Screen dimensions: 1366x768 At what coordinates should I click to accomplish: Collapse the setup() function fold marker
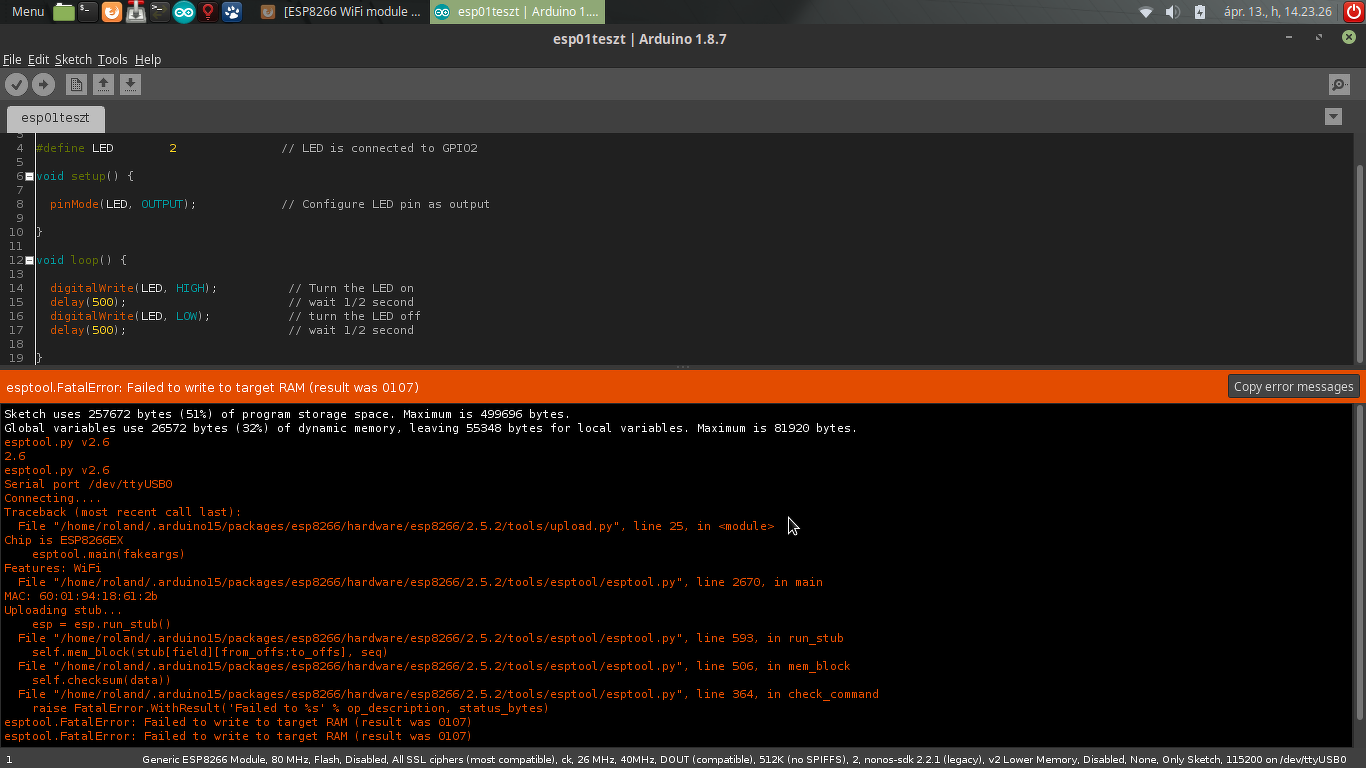pyautogui.click(x=30, y=176)
